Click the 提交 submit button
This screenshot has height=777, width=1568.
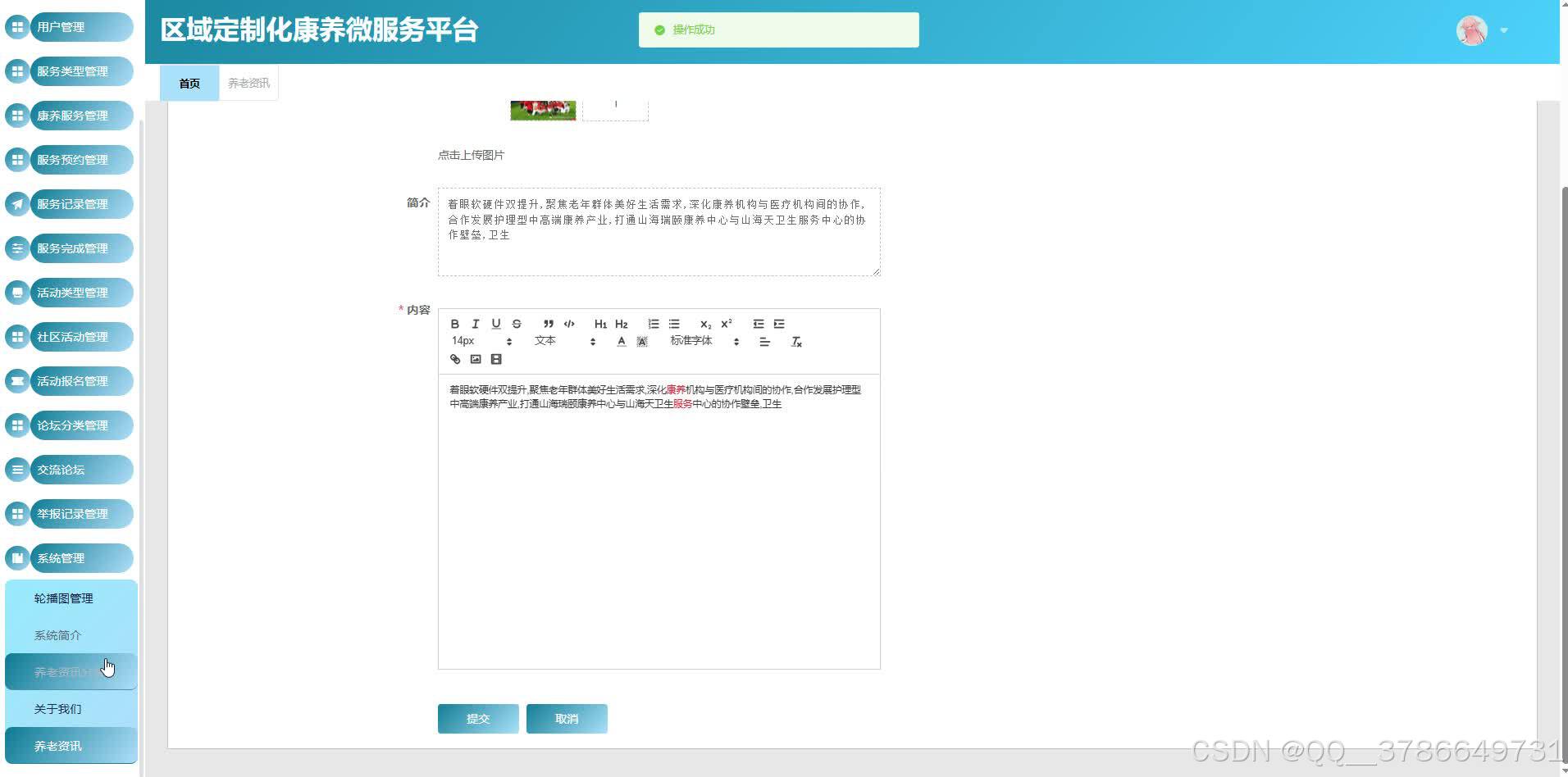478,719
